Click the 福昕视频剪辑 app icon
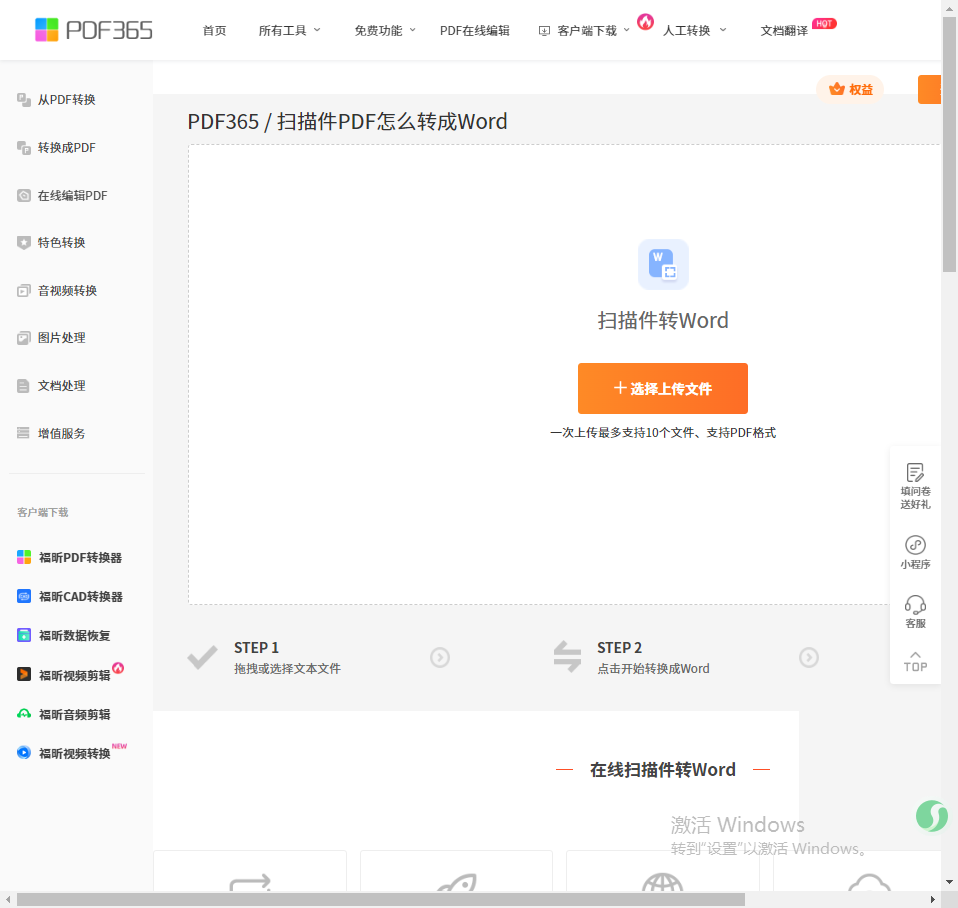 tap(24, 675)
